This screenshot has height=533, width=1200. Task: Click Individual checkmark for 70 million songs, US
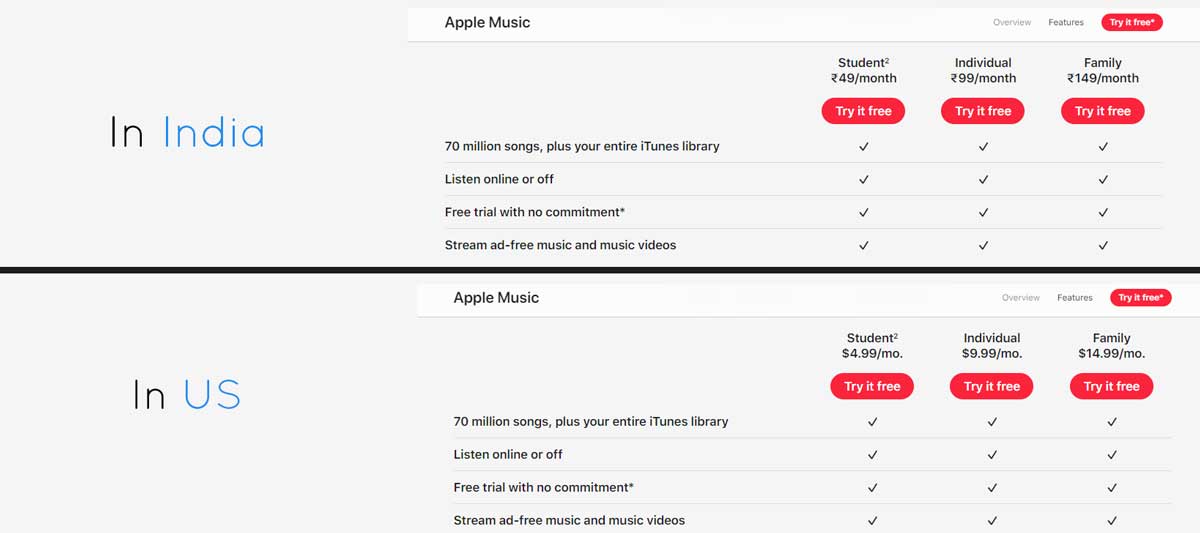(992, 421)
